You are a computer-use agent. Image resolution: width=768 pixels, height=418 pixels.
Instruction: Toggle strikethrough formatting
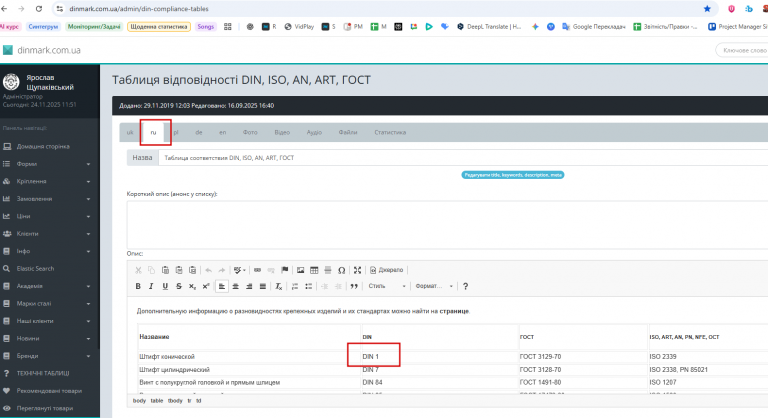[179, 286]
